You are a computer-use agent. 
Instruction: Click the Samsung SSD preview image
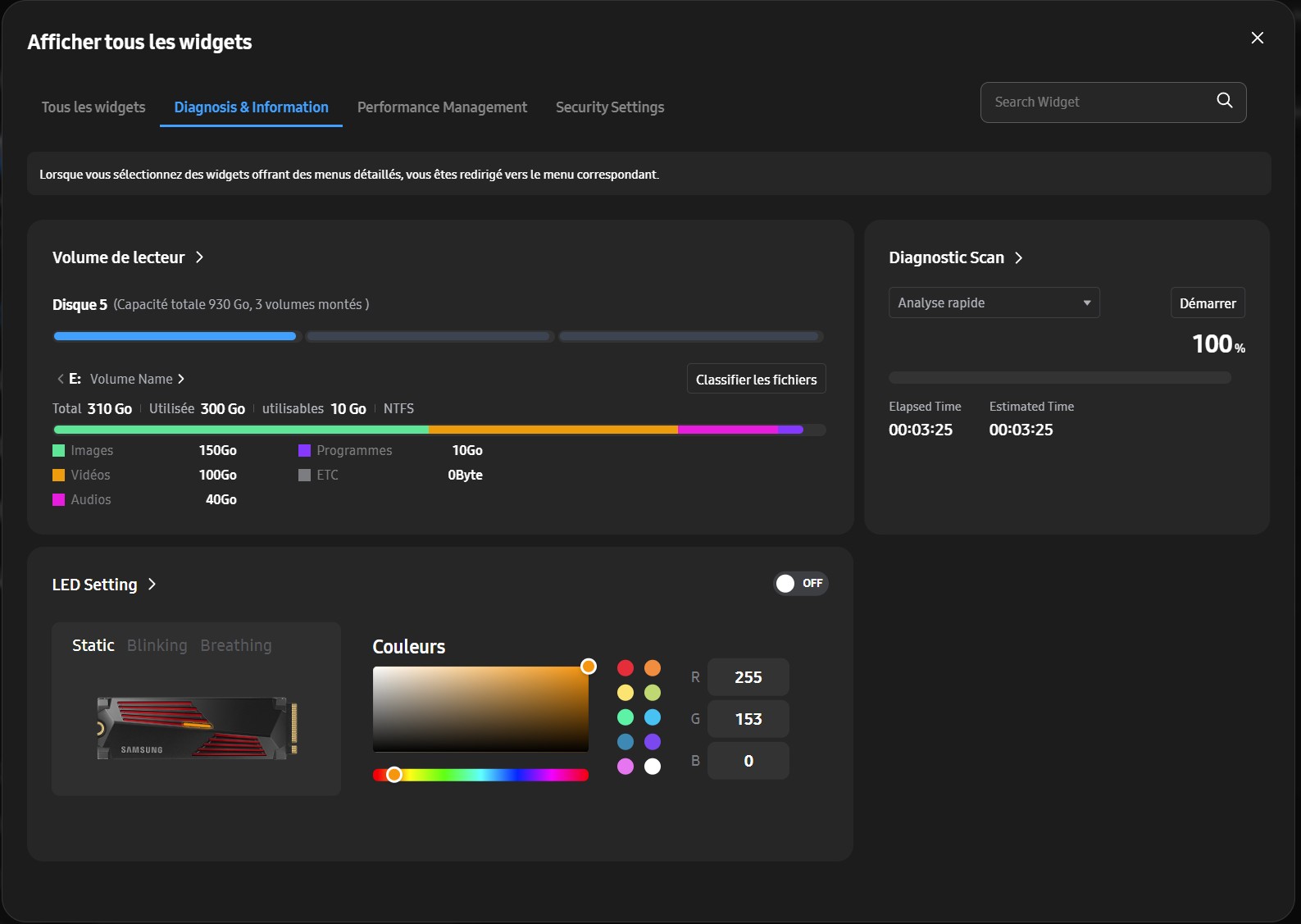tap(197, 728)
